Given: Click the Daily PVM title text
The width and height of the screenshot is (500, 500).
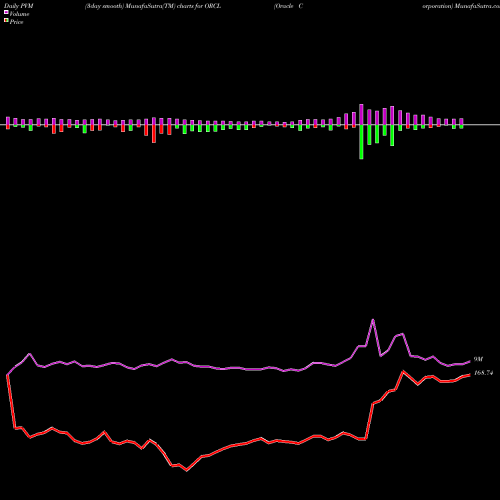Looking at the screenshot, I should 19,6.
